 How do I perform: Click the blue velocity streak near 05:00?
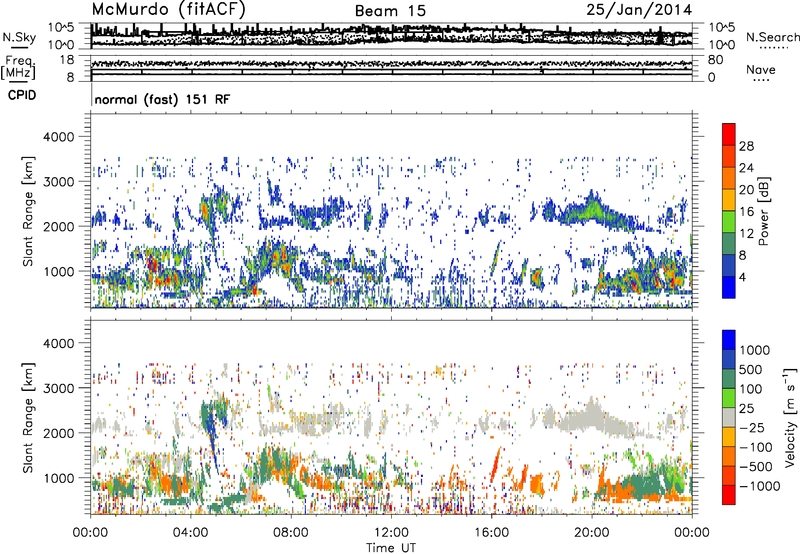(211, 438)
